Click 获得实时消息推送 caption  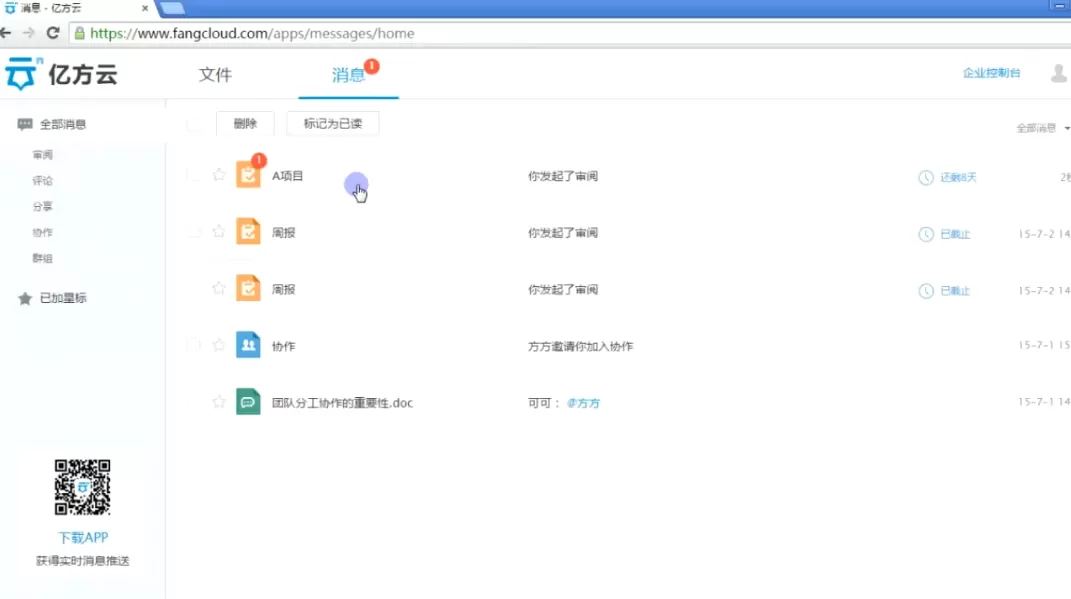point(83,561)
